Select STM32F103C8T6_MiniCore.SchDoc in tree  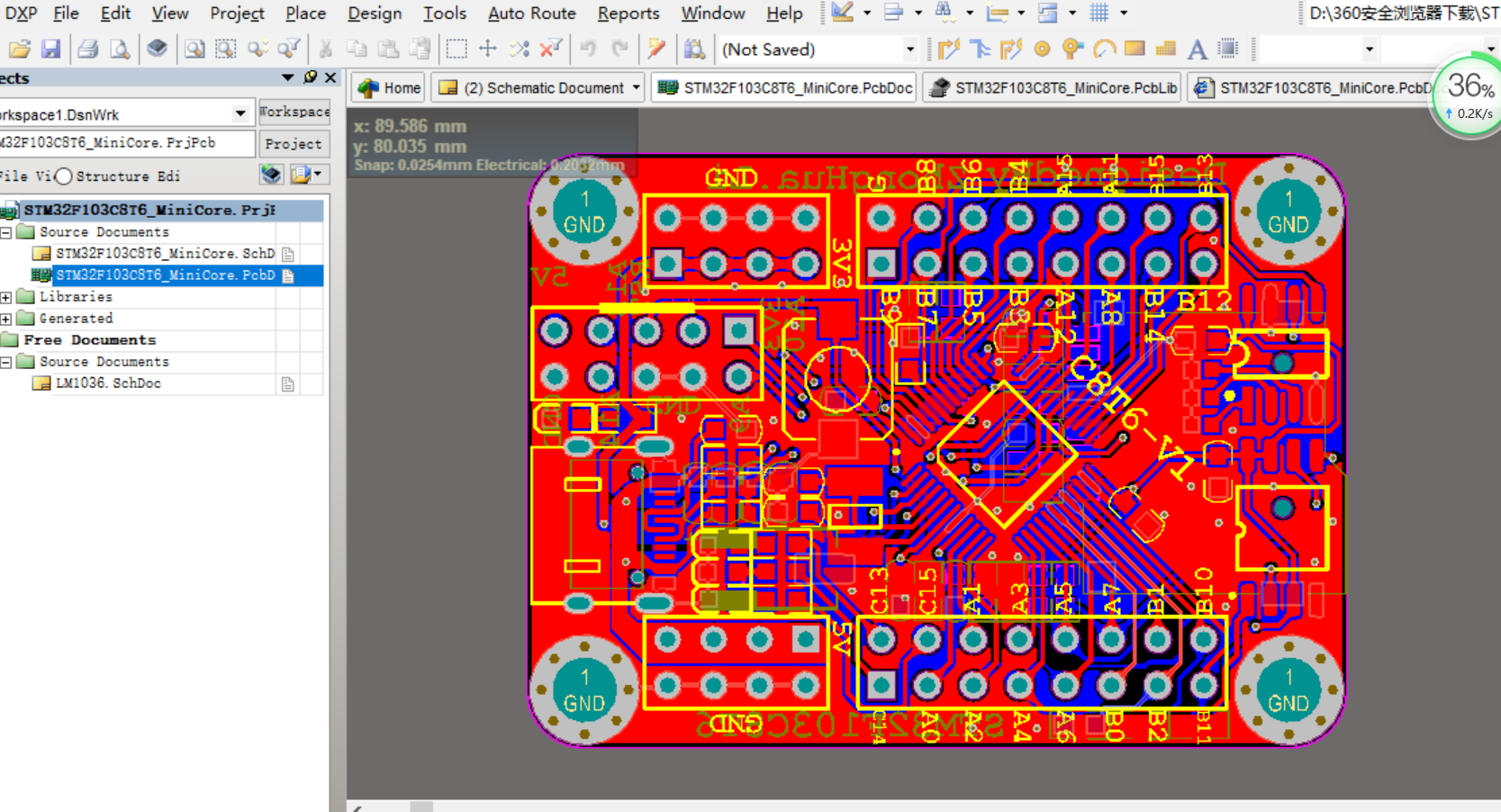pyautogui.click(x=165, y=254)
